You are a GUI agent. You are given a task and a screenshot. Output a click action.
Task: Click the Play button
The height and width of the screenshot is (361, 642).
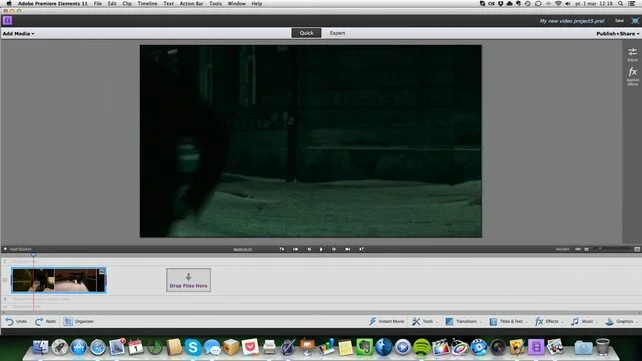321,249
